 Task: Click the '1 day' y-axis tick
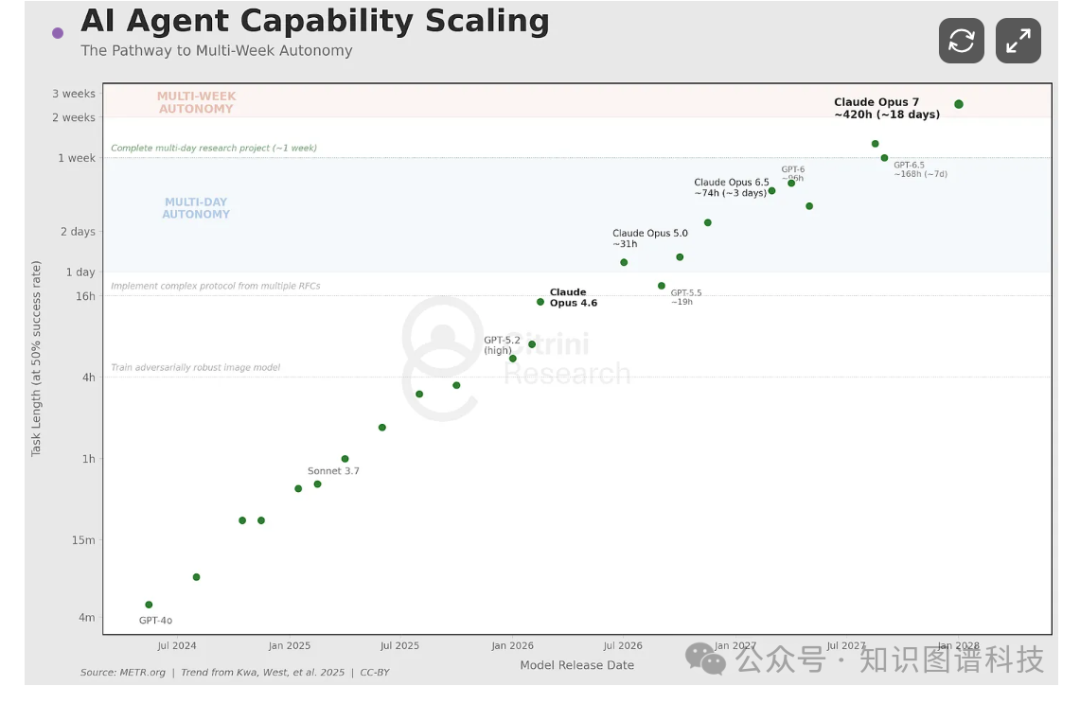(x=81, y=272)
